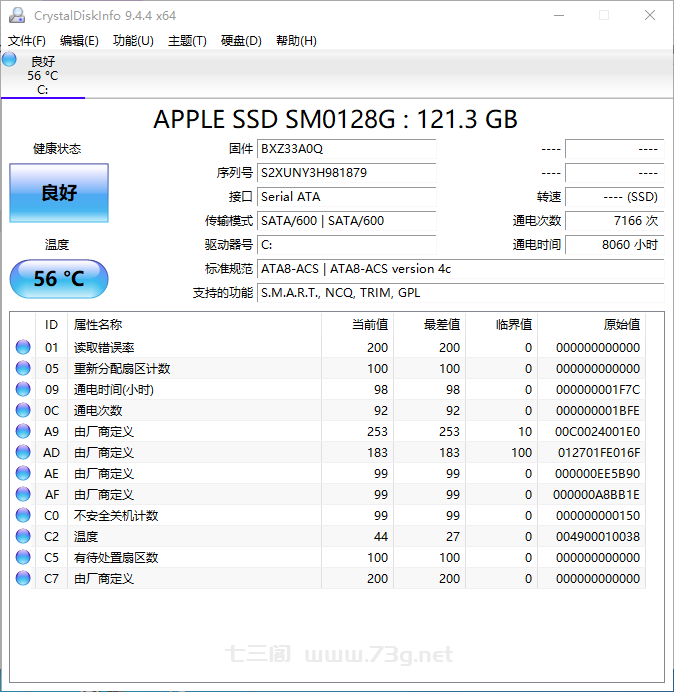The image size is (674, 692).
Task: Click the power-on count value 7166 次
Action: (x=615, y=221)
